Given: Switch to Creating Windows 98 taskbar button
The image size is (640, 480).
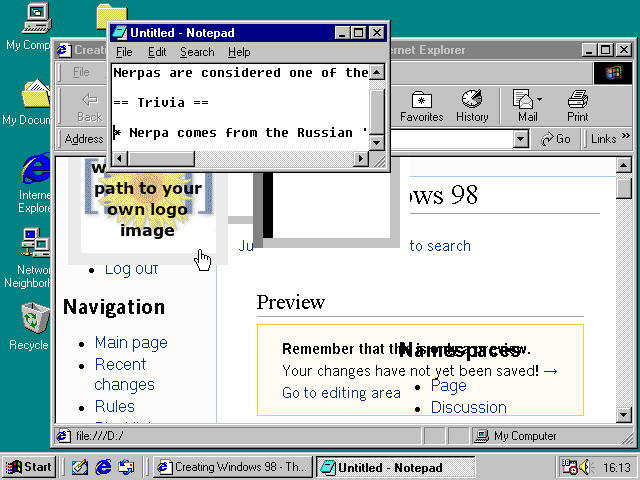Looking at the screenshot, I should [232, 467].
